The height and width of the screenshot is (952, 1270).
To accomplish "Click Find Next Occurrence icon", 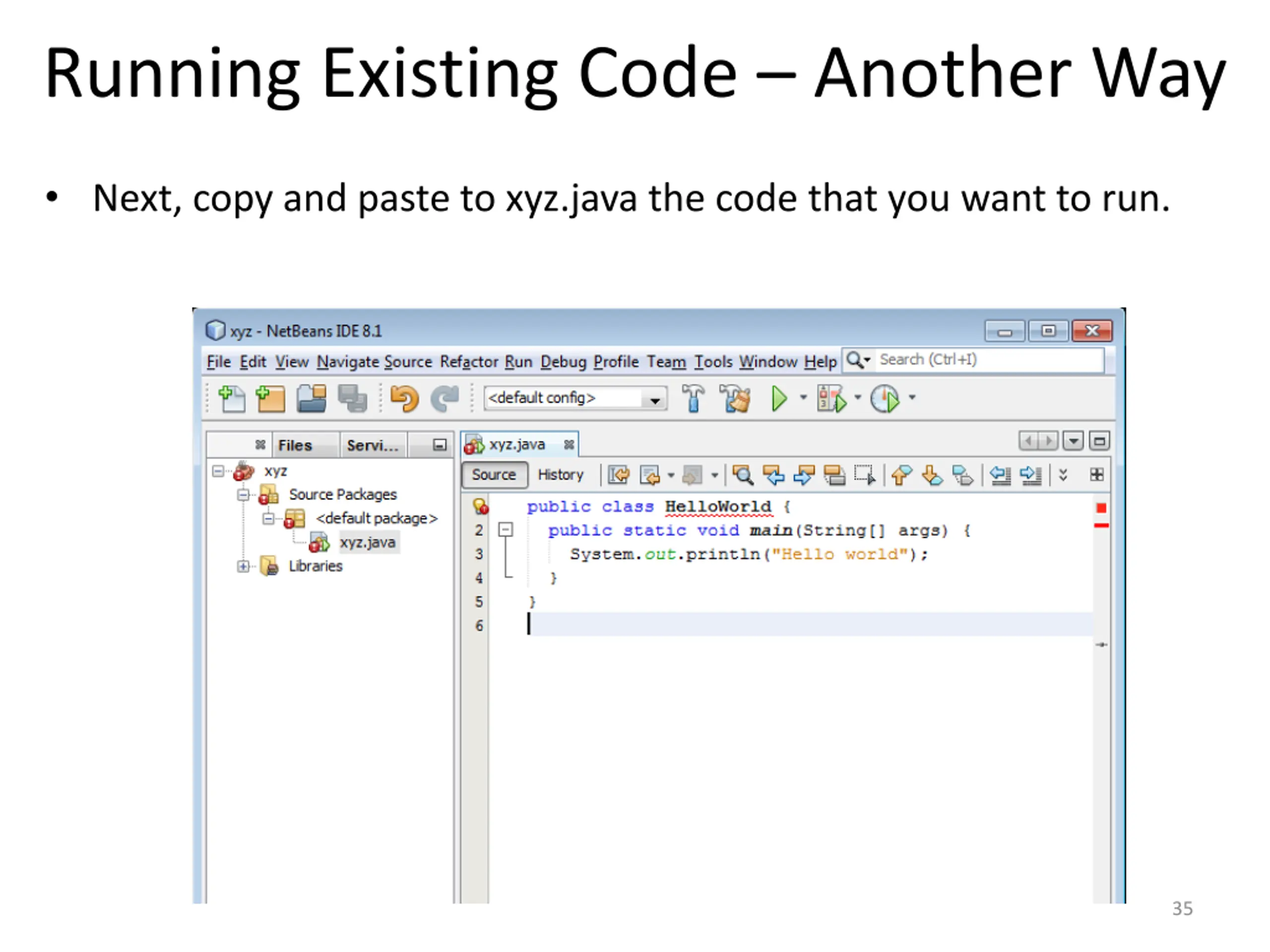I will (x=804, y=475).
